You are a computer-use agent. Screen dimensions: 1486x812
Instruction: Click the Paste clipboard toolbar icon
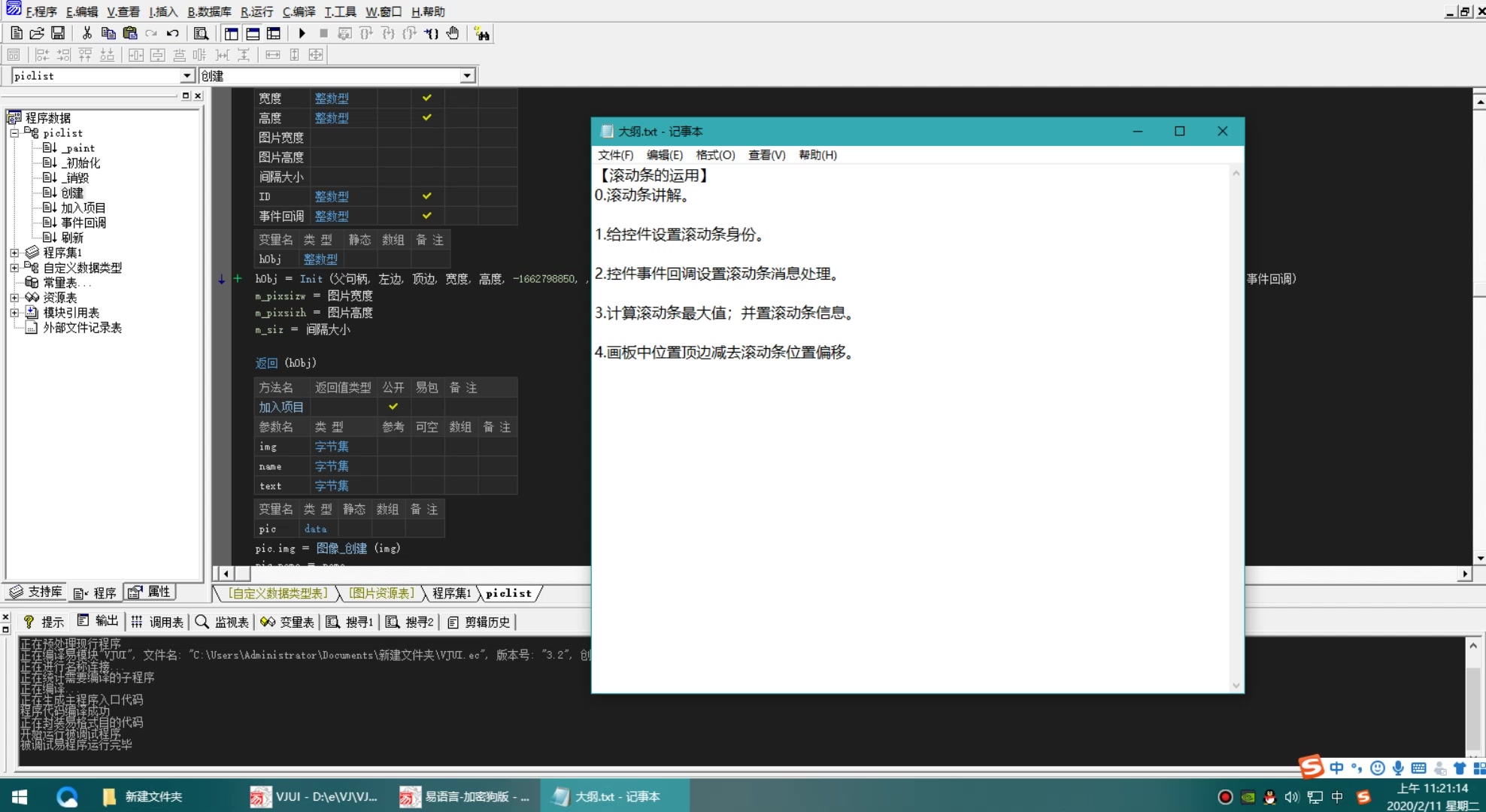[130, 33]
